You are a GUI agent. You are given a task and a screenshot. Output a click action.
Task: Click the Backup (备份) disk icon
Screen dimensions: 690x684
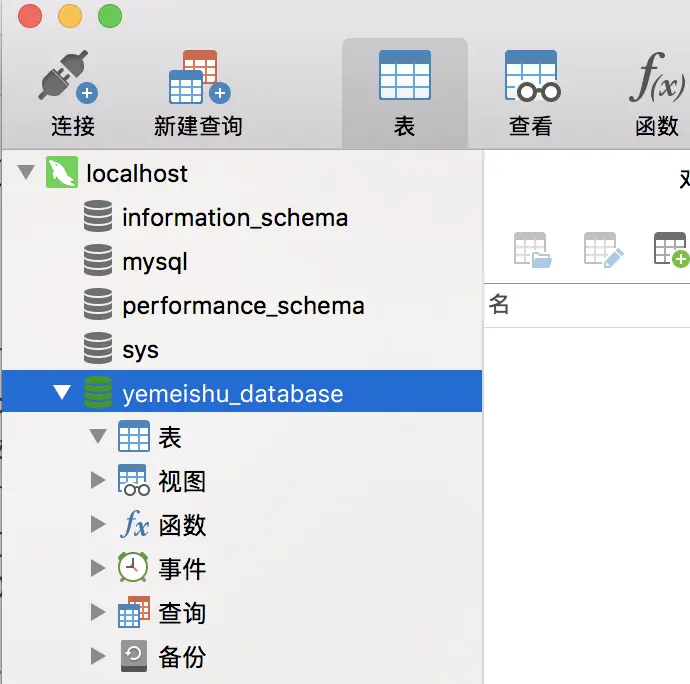[x=134, y=656]
